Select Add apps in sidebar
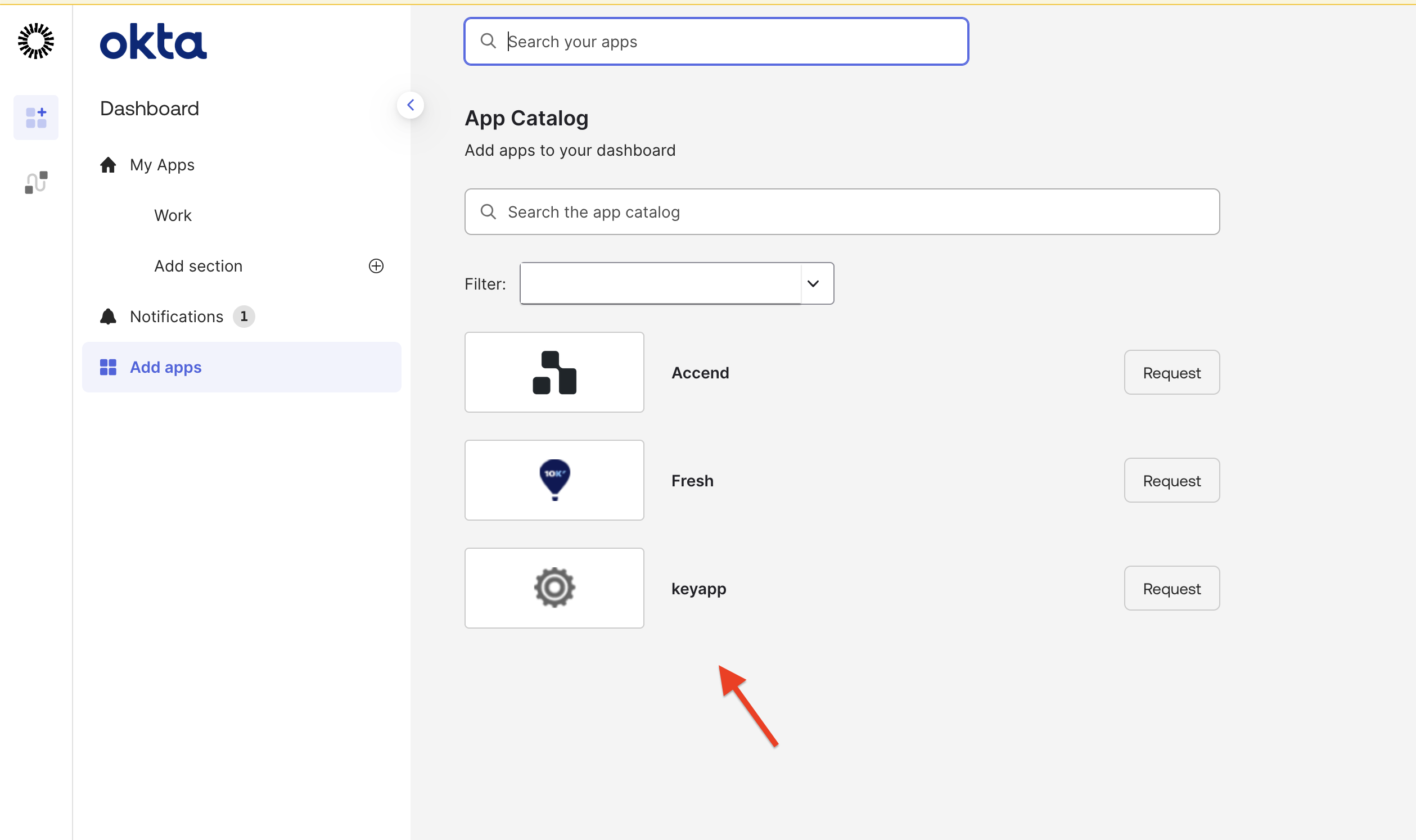1416x840 pixels. point(242,367)
